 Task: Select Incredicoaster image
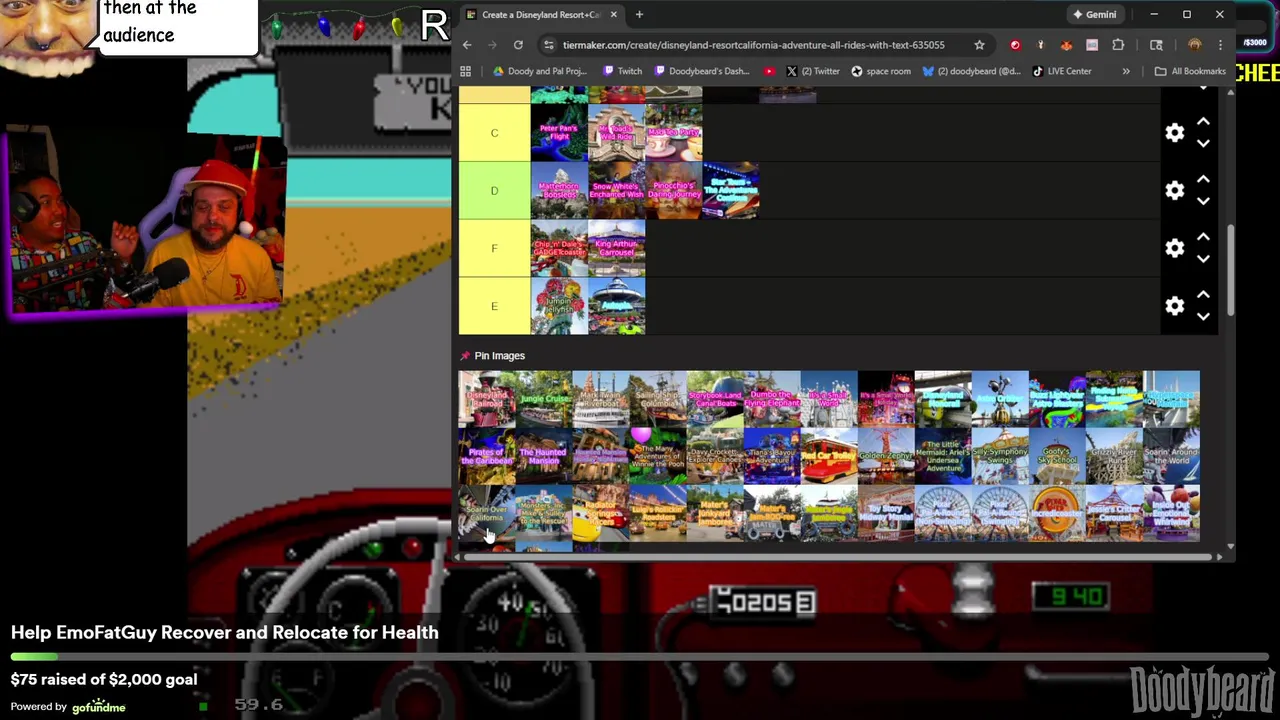[1057, 513]
